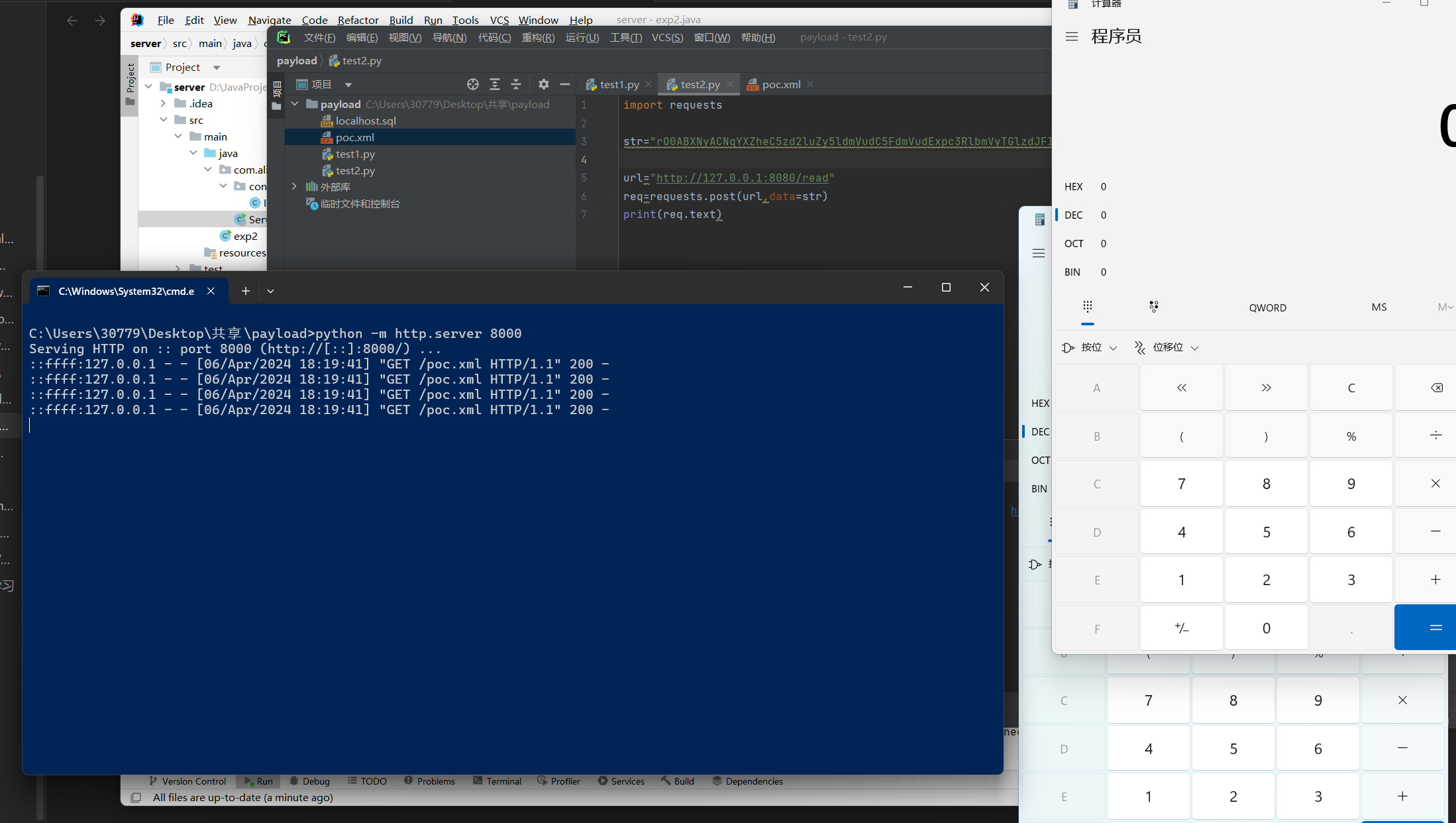This screenshot has height=823, width=1456.
Task: Open 临时文件和控制台 node in PyCharm tree
Action: tap(353, 203)
